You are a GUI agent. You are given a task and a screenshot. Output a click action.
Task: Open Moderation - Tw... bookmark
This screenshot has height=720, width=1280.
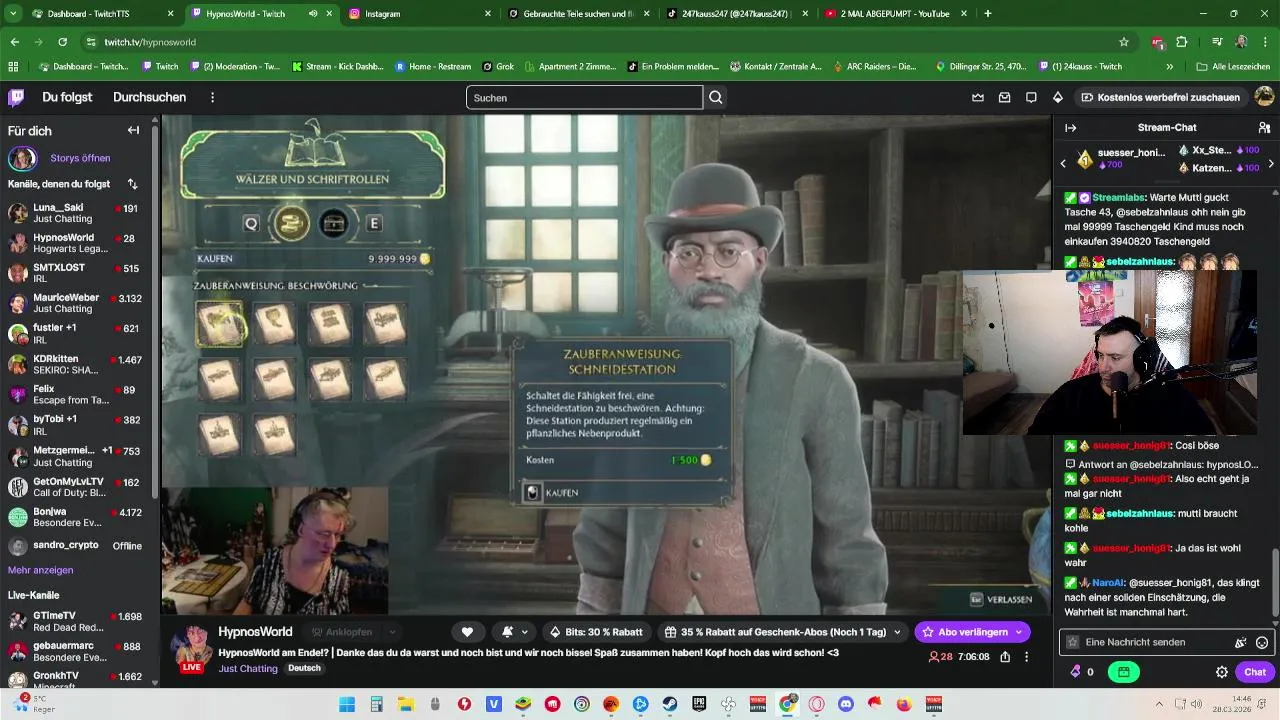pos(234,67)
